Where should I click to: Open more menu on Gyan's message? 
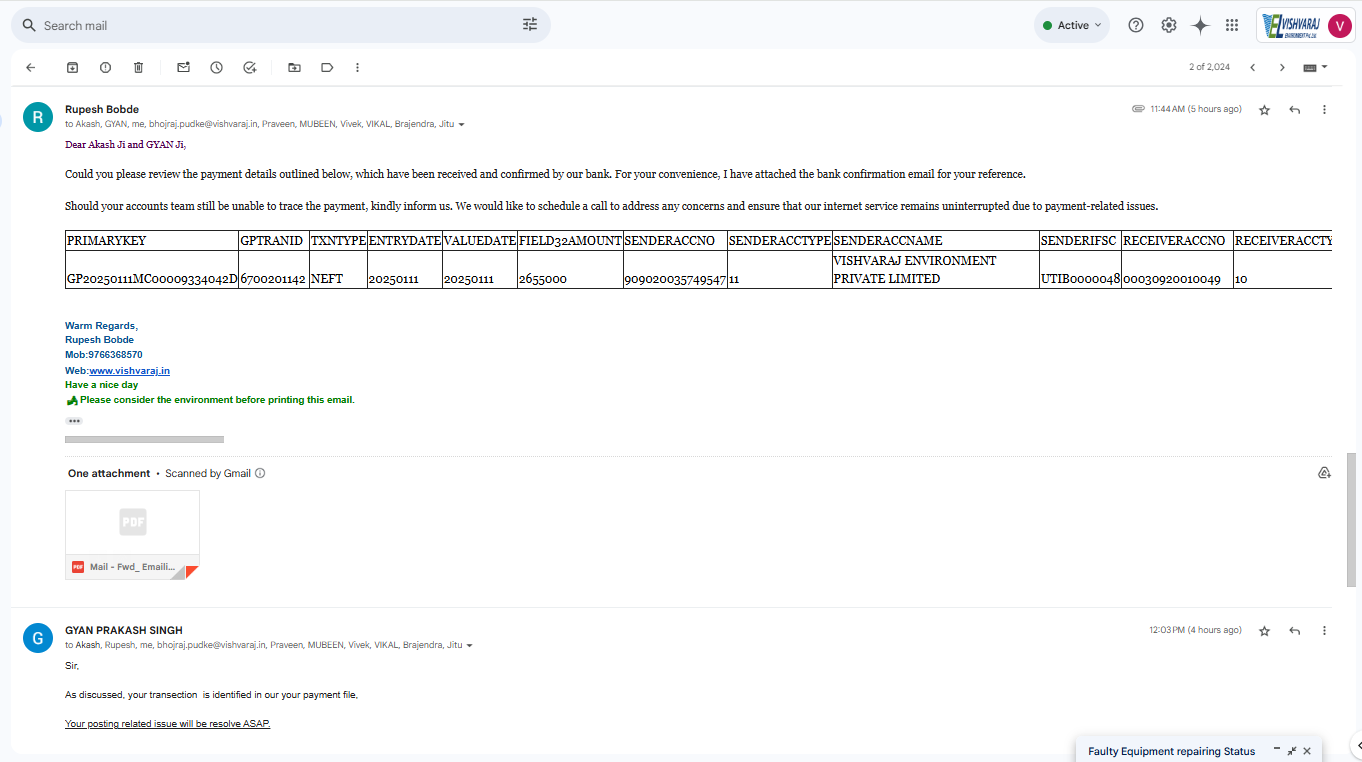[1324, 631]
